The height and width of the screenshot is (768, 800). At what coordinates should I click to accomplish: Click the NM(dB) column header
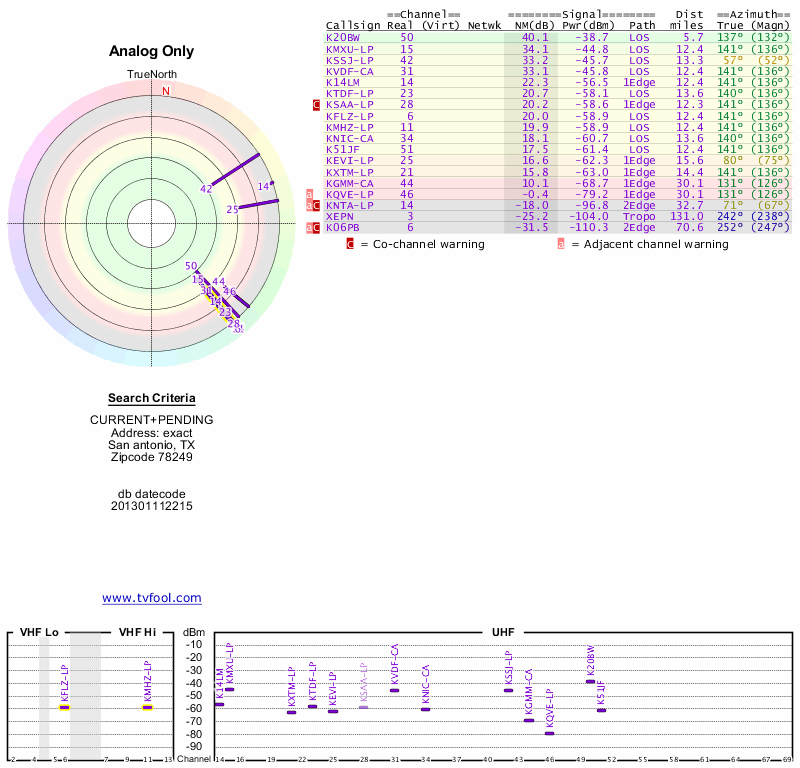tap(527, 25)
